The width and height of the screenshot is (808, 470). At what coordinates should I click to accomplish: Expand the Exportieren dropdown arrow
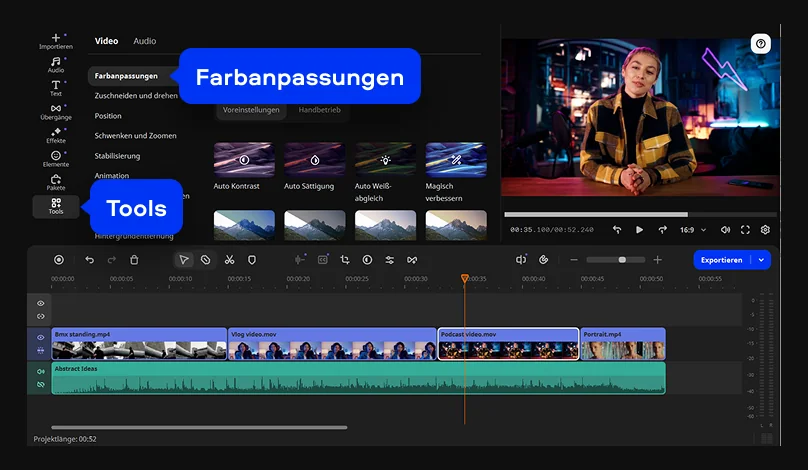762,260
